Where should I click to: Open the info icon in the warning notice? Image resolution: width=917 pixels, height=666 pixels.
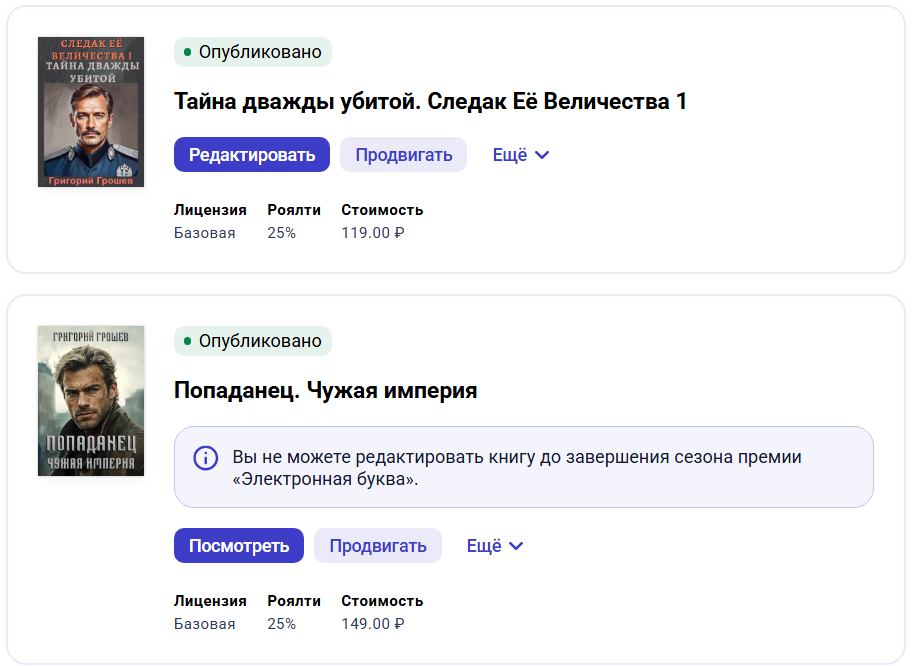205,458
